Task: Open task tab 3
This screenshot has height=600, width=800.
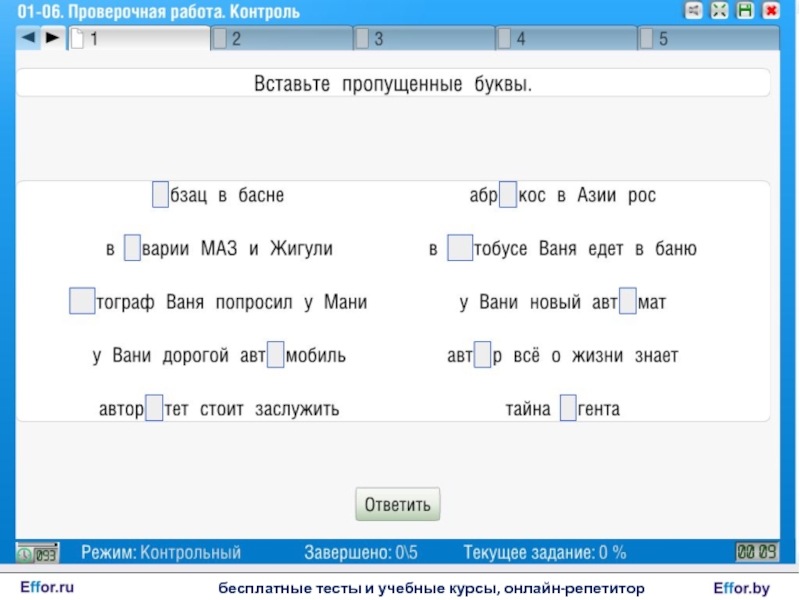Action: [424, 39]
